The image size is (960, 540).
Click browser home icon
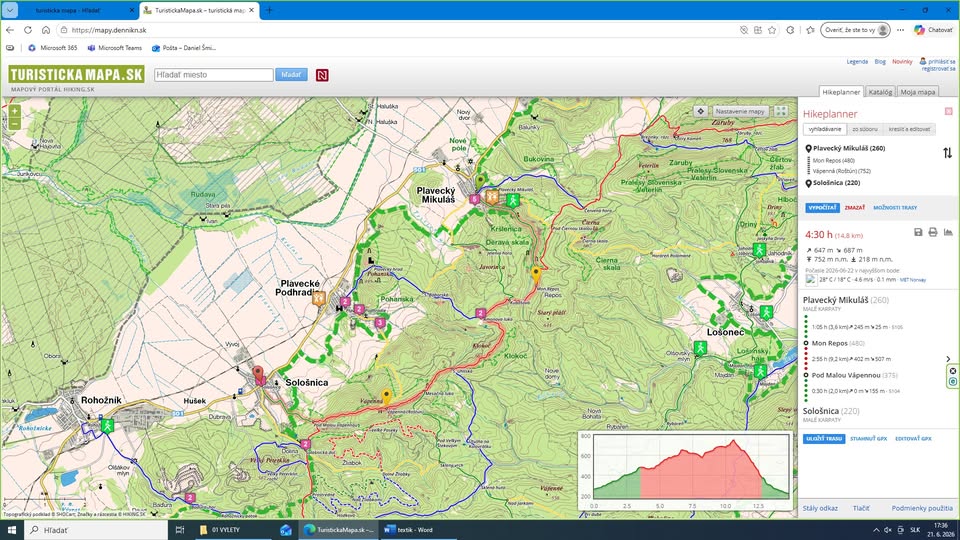46,30
